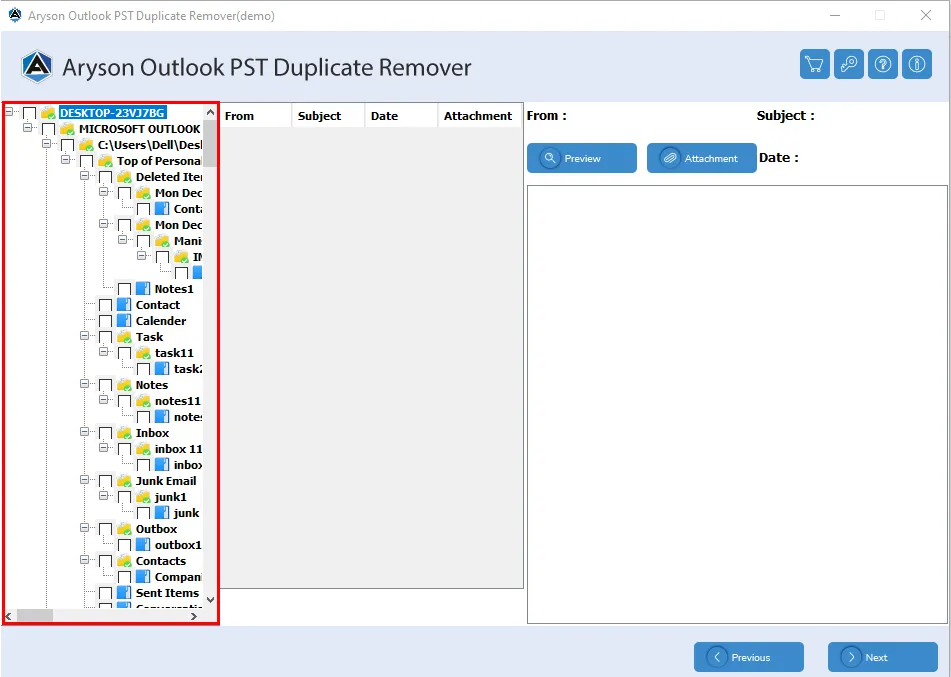951x677 pixels.
Task: Click the Contact blue item icon
Action: [x=124, y=305]
